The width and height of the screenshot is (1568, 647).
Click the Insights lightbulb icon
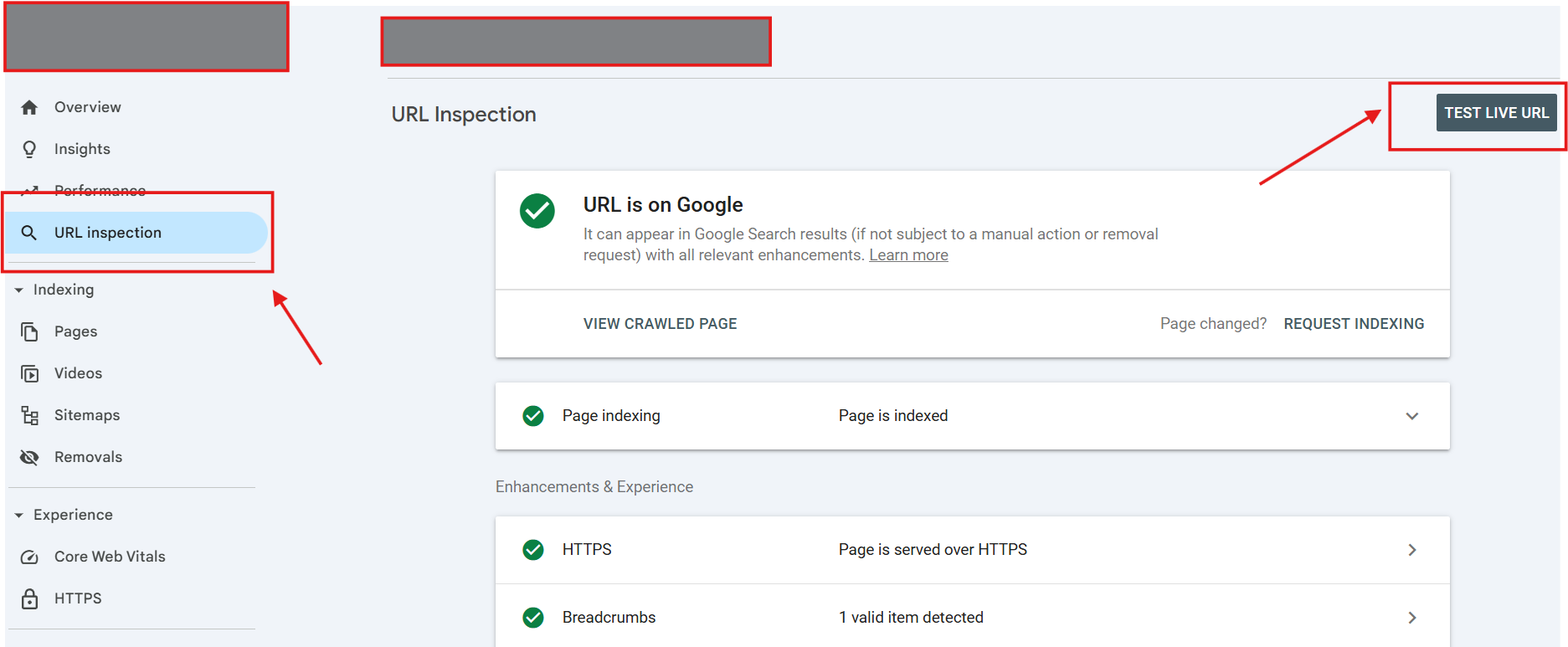coord(30,149)
